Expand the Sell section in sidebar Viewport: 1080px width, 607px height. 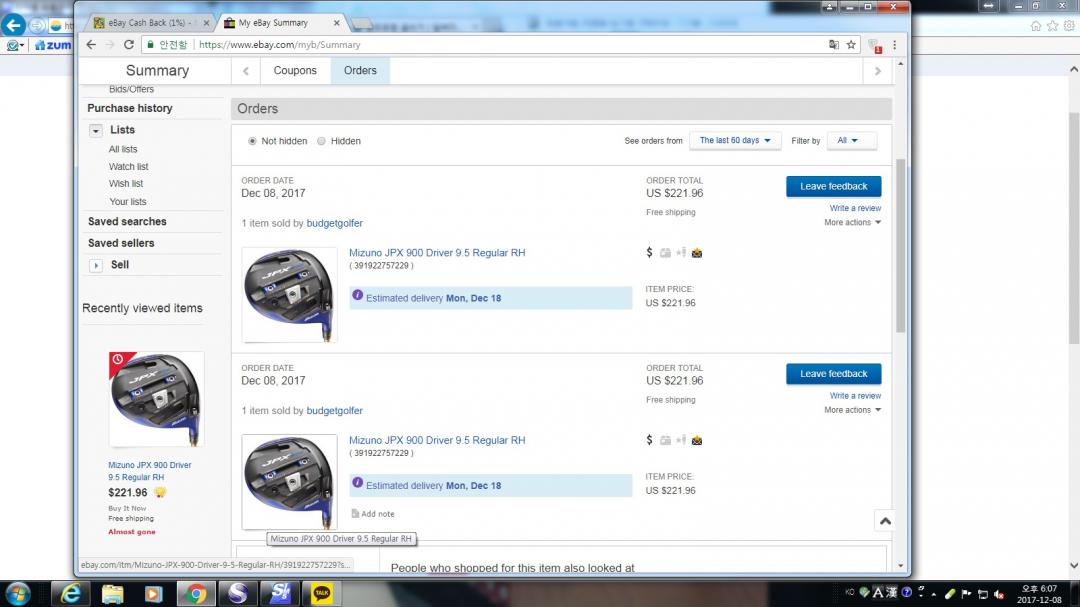[96, 265]
